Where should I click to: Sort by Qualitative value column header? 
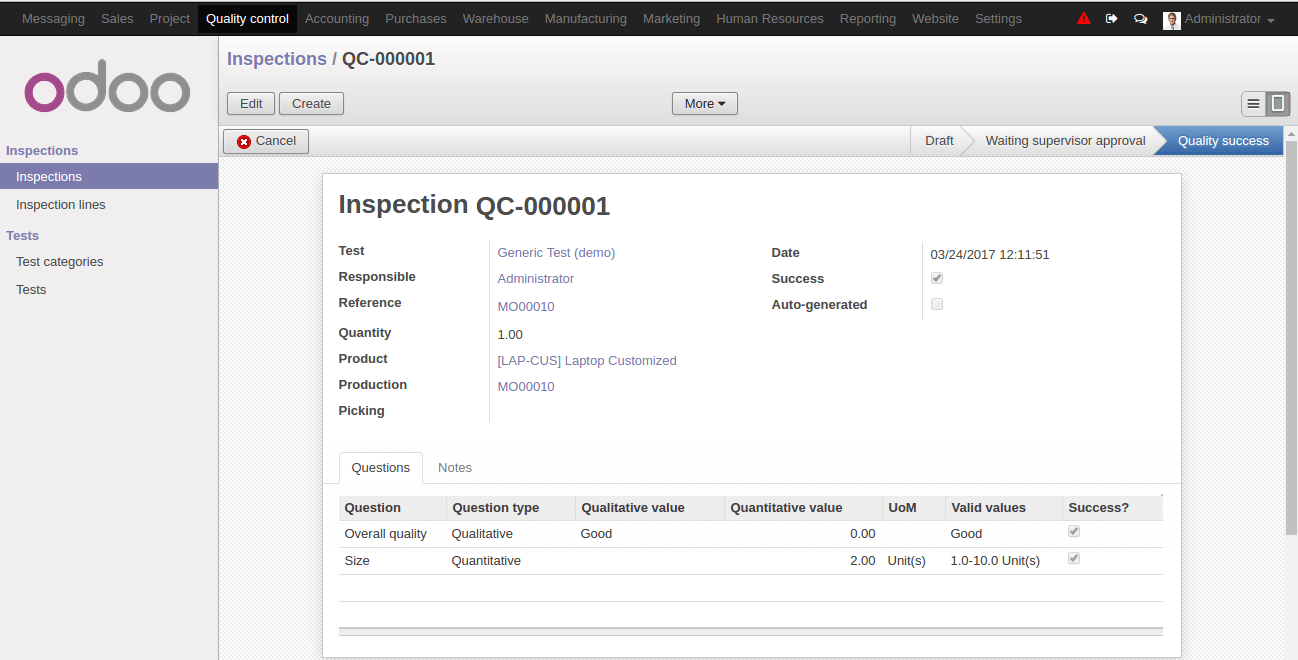650,508
